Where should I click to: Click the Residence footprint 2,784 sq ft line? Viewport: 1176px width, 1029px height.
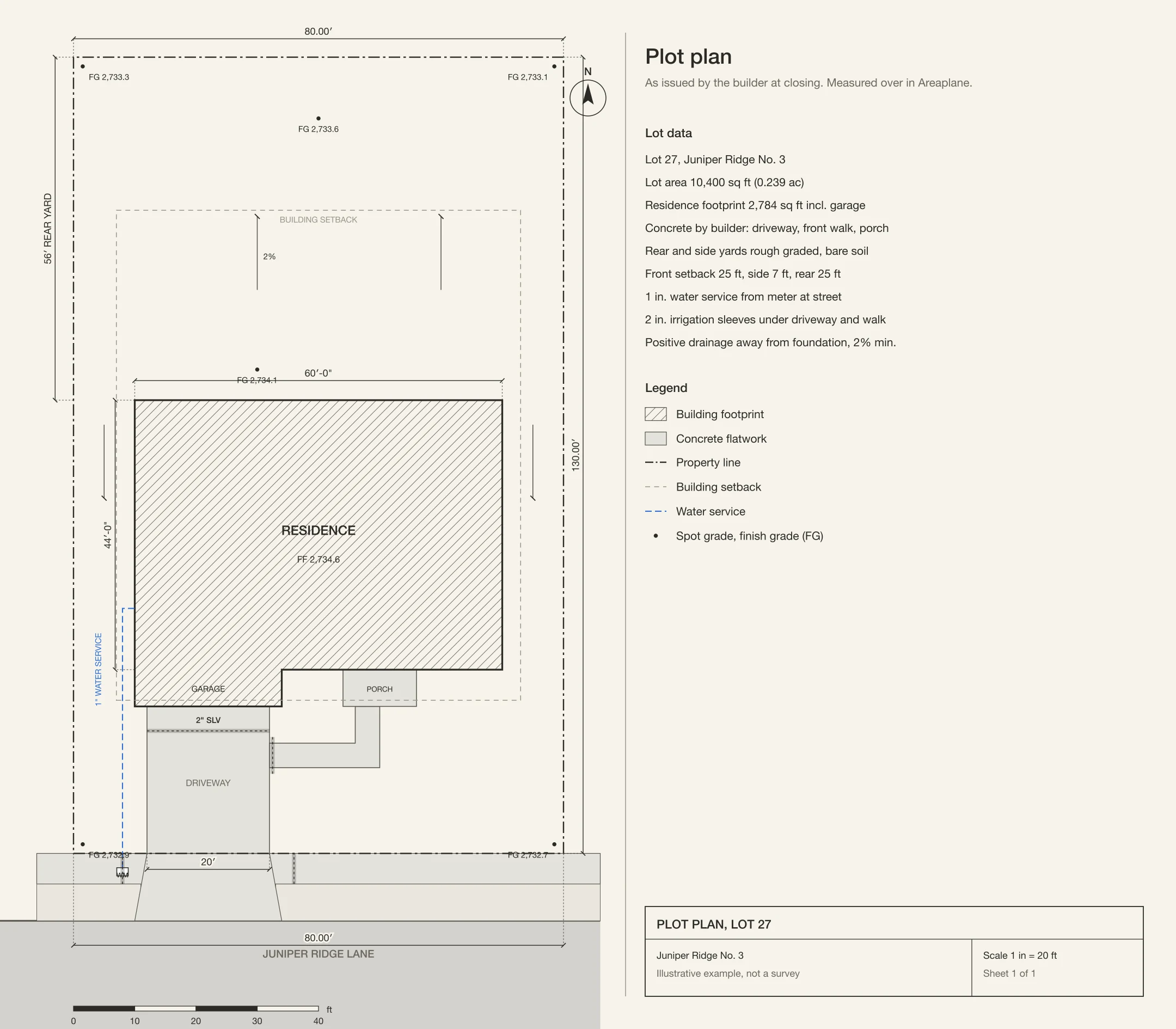(x=755, y=206)
